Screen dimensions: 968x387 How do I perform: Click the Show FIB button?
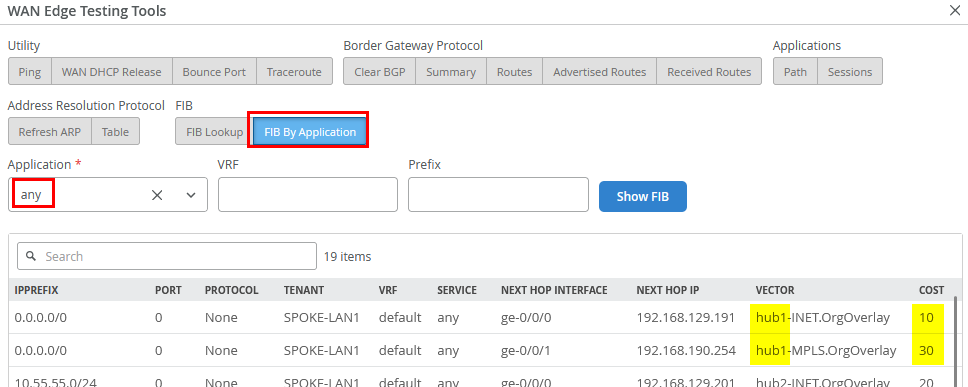coord(643,196)
